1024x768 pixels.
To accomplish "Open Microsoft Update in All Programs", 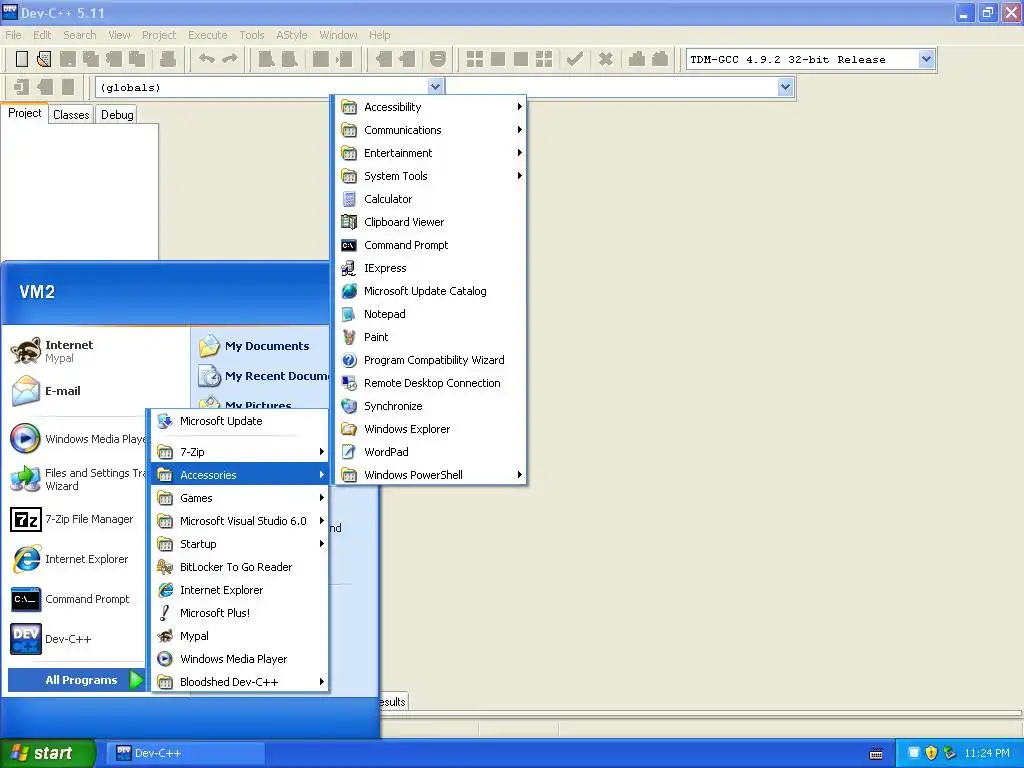I will [240, 421].
